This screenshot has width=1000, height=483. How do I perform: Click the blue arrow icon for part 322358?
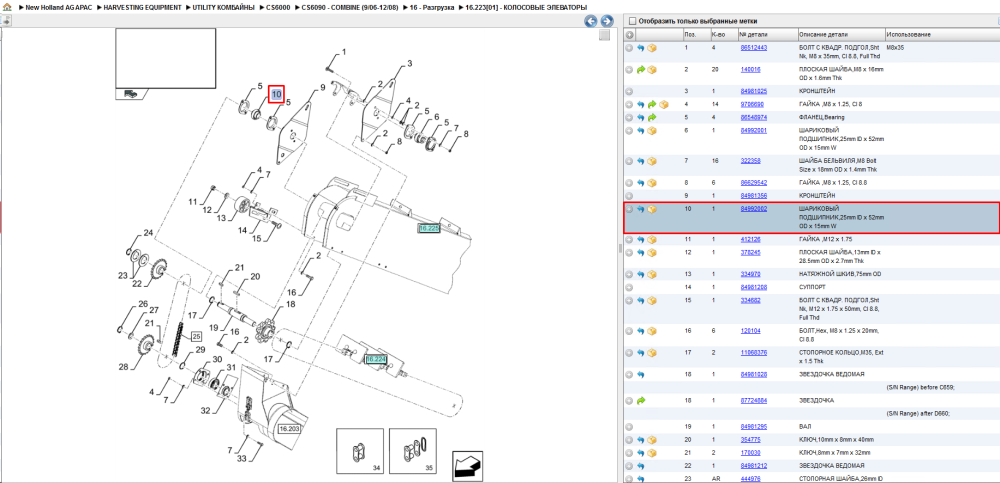click(x=641, y=161)
